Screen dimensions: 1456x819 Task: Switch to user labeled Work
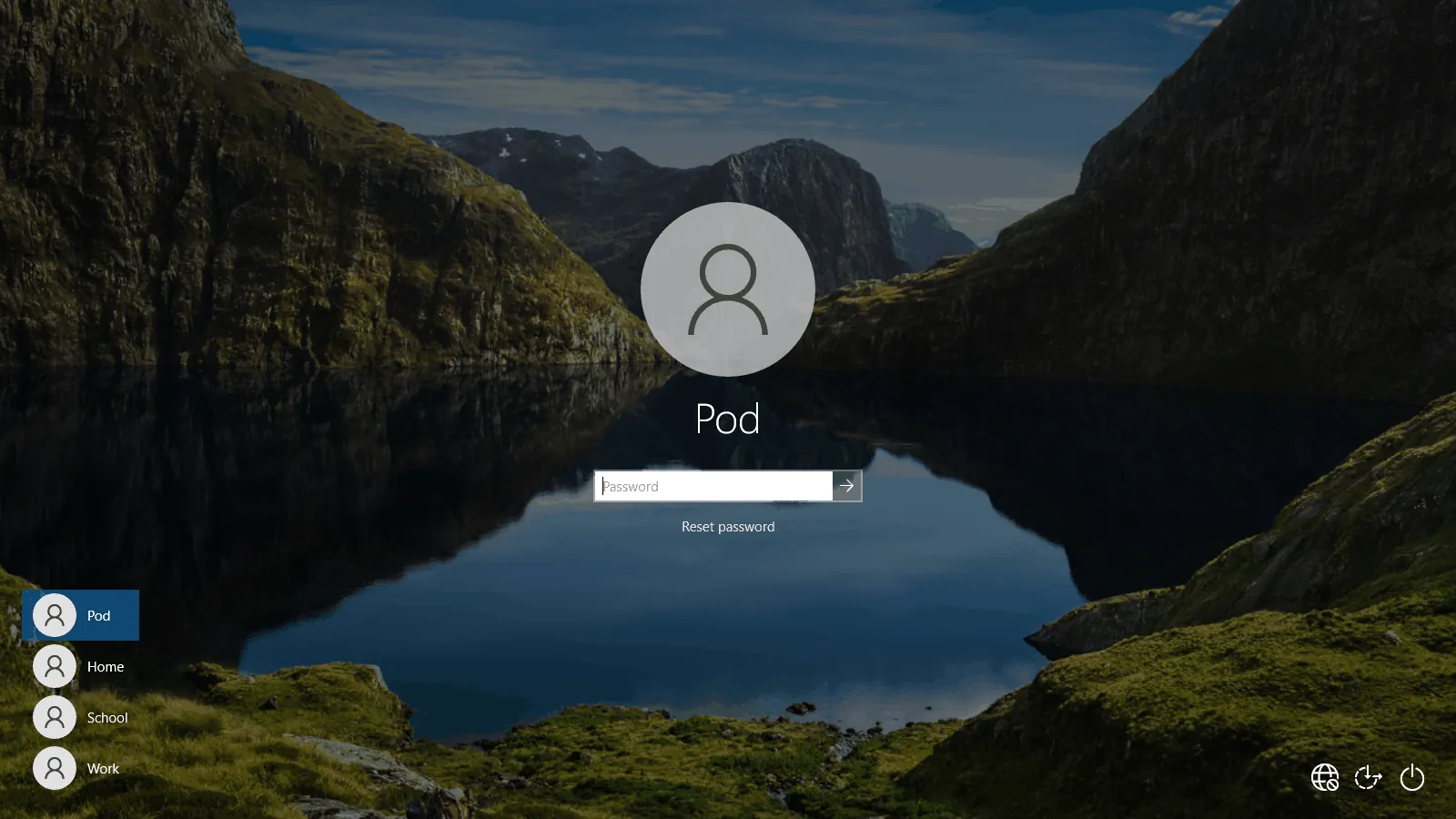(x=103, y=769)
